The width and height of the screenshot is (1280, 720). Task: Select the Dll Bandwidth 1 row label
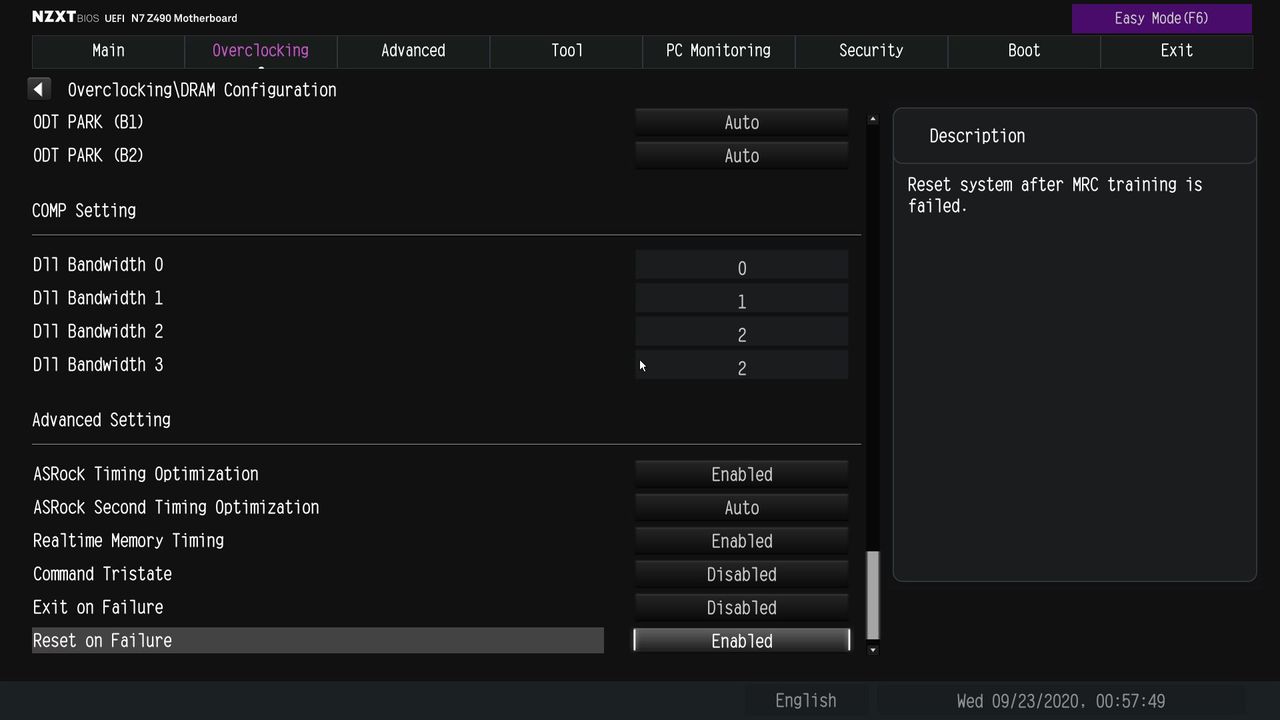(x=98, y=298)
